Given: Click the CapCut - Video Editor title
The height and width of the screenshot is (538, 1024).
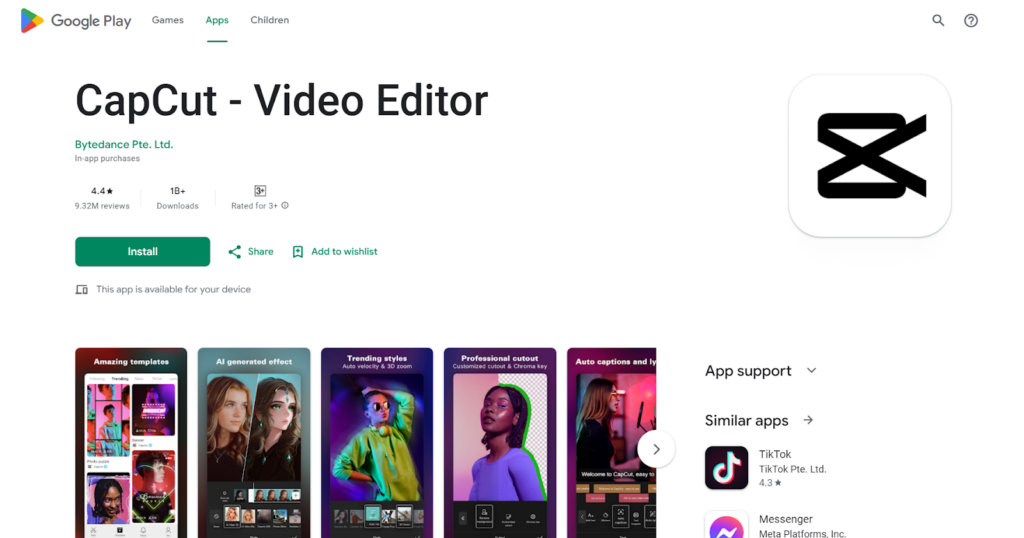Looking at the screenshot, I should 281,101.
